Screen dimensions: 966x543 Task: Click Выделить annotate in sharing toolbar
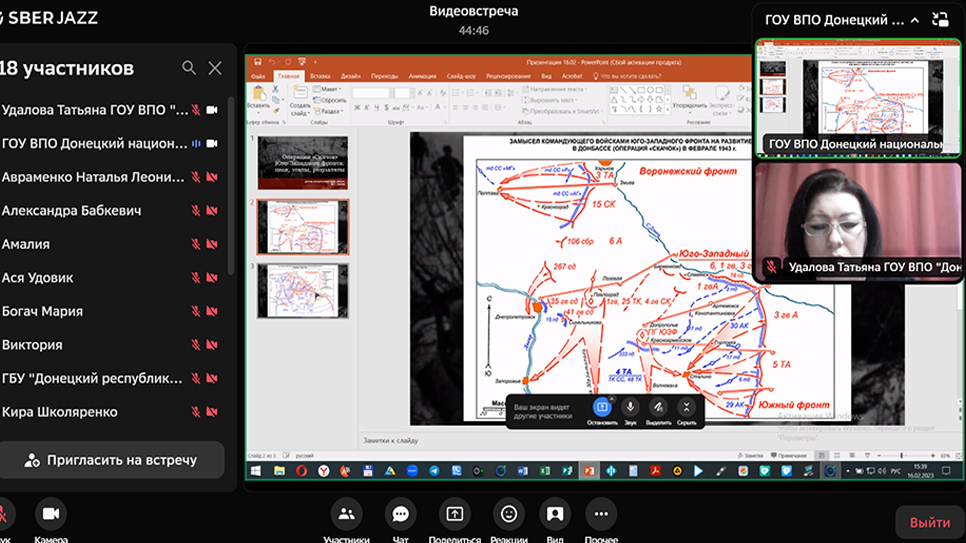coord(658,412)
